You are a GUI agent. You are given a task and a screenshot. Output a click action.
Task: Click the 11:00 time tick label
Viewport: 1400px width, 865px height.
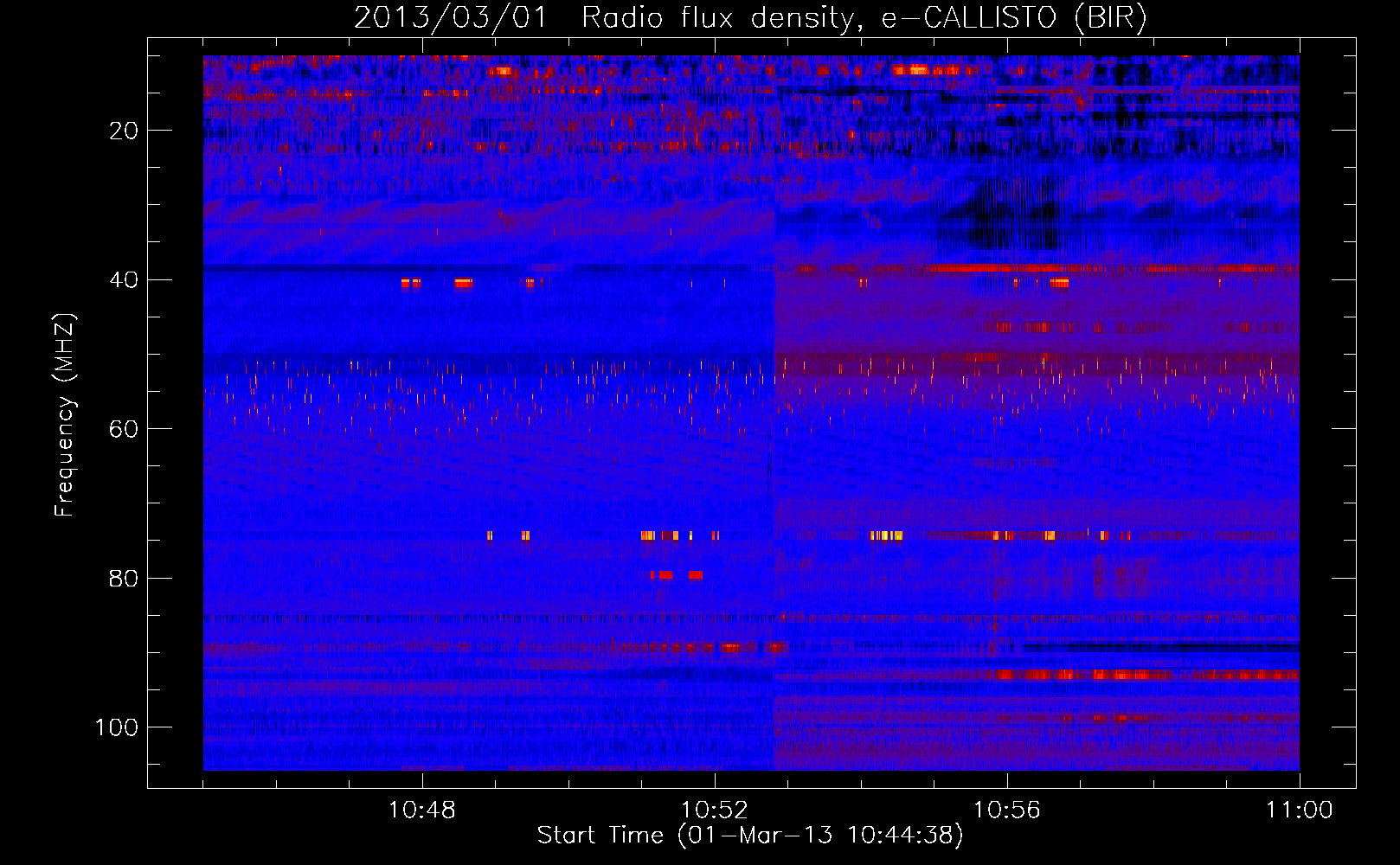point(1300,811)
